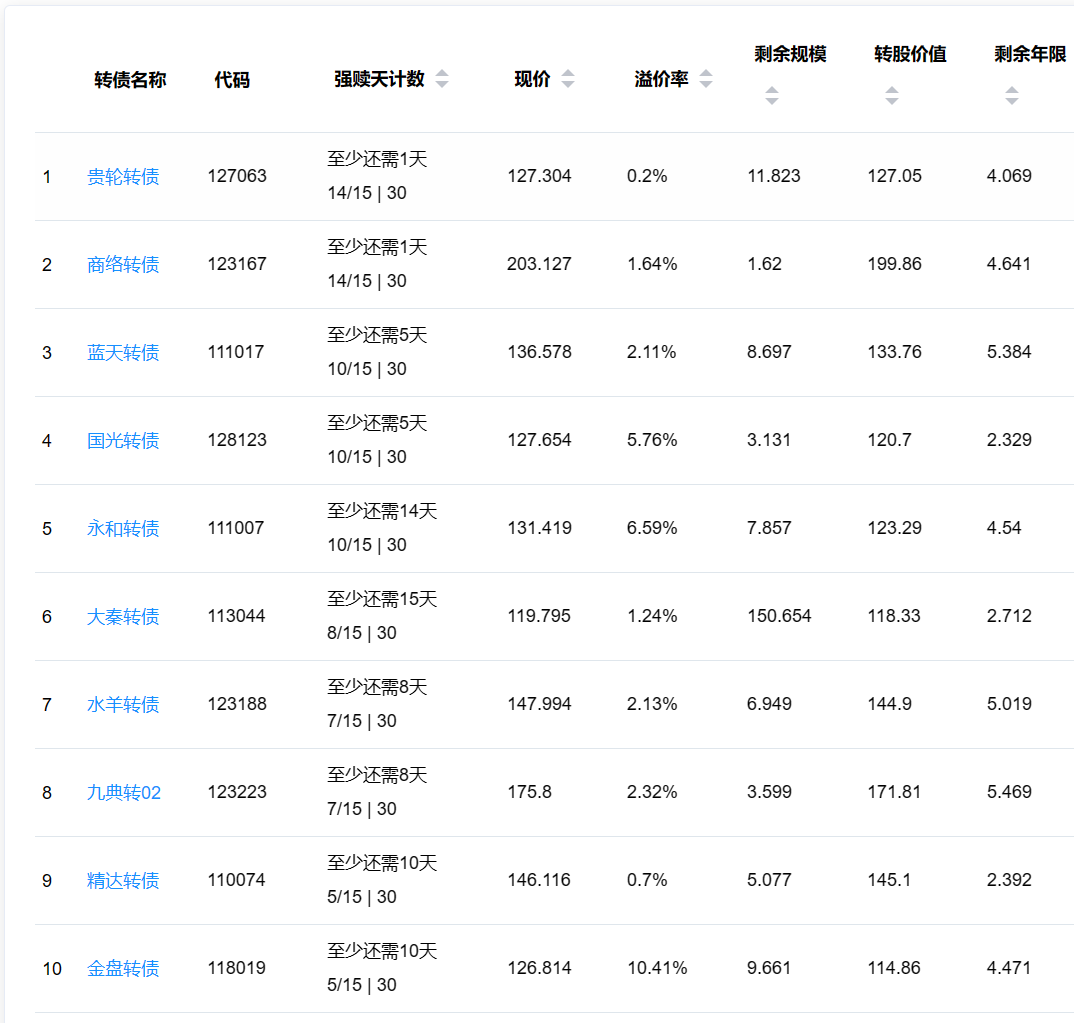Click the 蓝天转债 link

click(x=123, y=353)
